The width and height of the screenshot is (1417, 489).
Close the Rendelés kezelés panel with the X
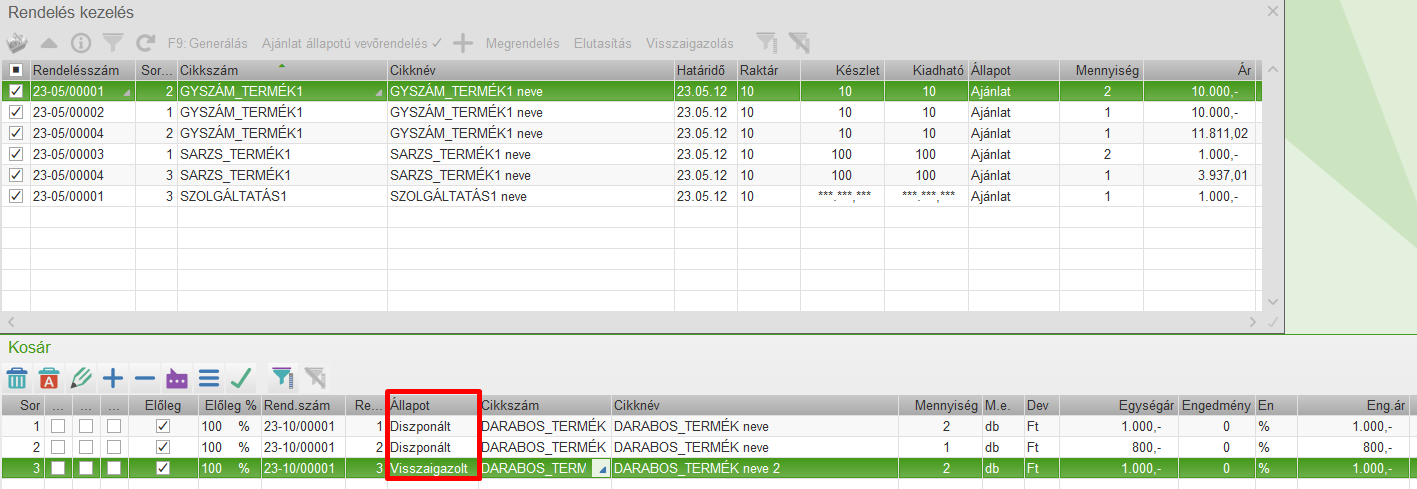click(x=1272, y=11)
